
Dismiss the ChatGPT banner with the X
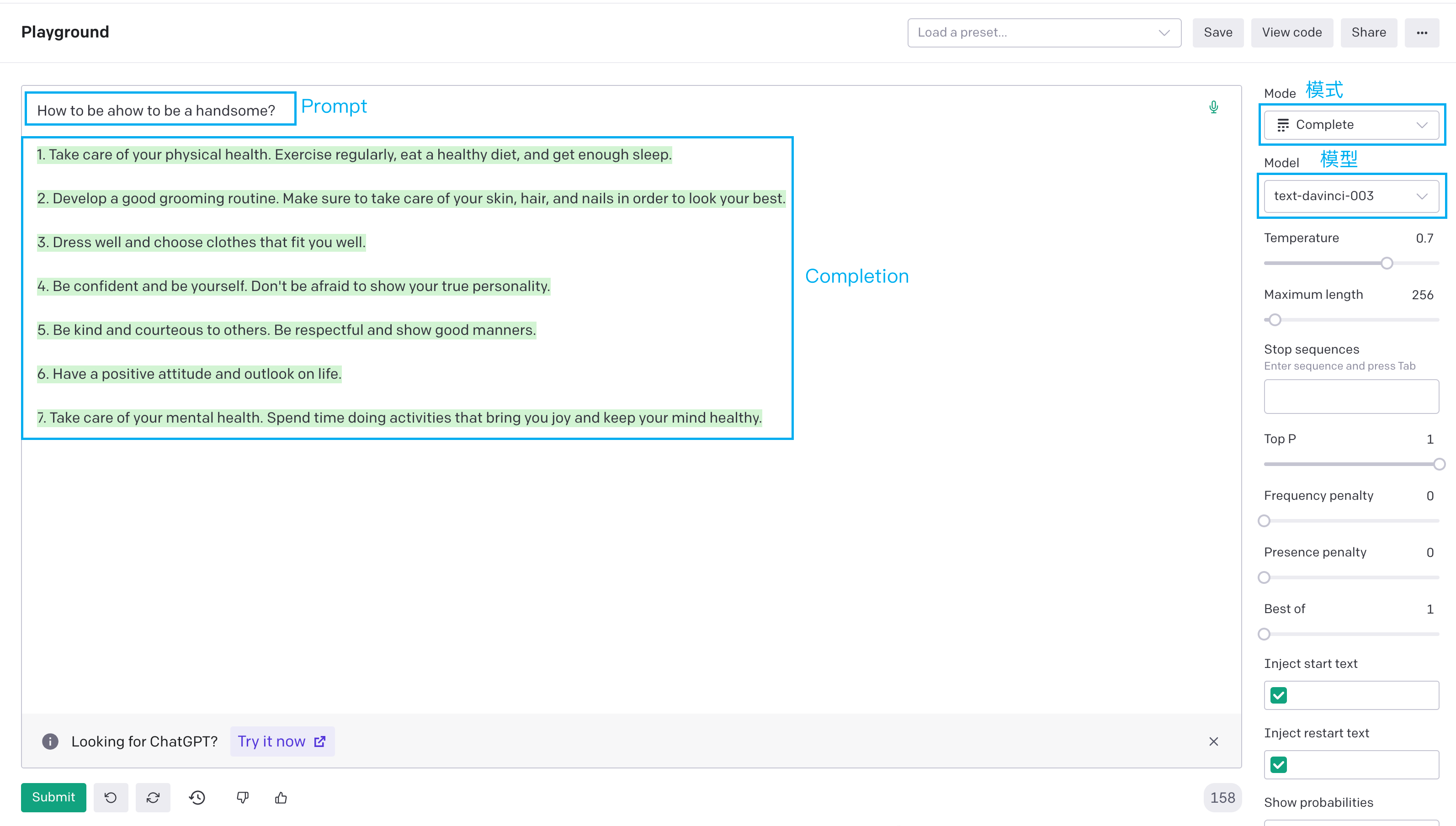pyautogui.click(x=1213, y=741)
